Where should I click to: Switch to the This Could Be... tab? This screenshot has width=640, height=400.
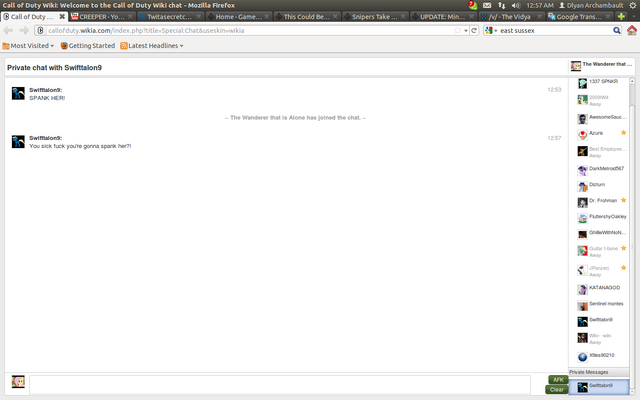click(307, 17)
